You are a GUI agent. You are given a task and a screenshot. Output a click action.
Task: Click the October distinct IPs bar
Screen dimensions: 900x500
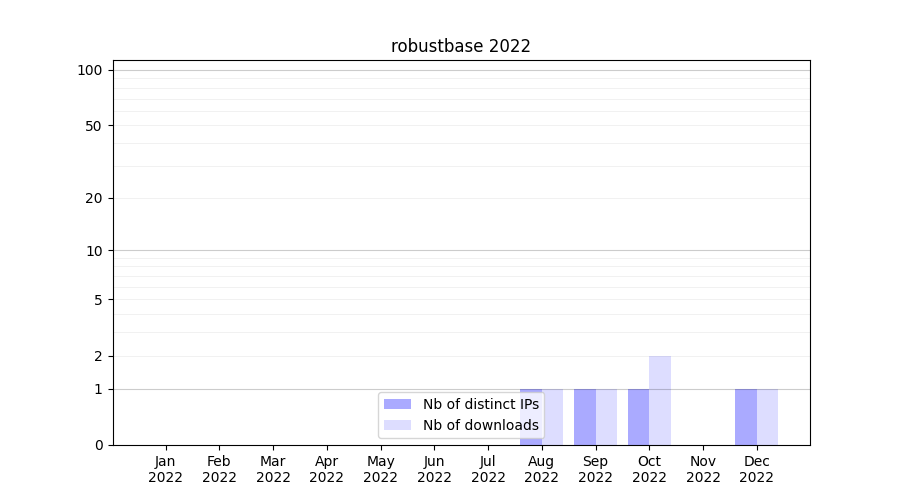[638, 416]
